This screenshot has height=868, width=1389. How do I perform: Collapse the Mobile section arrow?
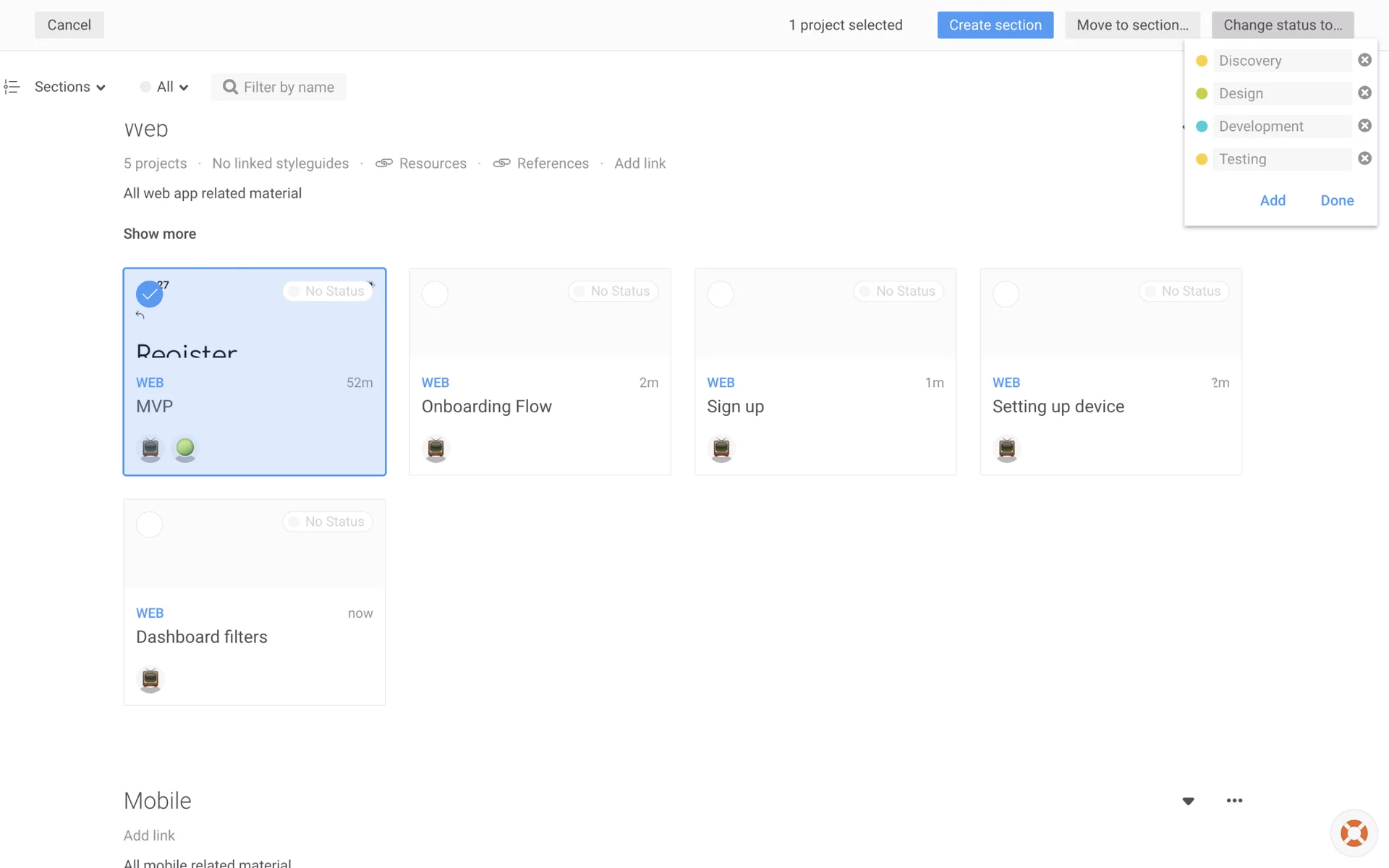click(x=1188, y=801)
